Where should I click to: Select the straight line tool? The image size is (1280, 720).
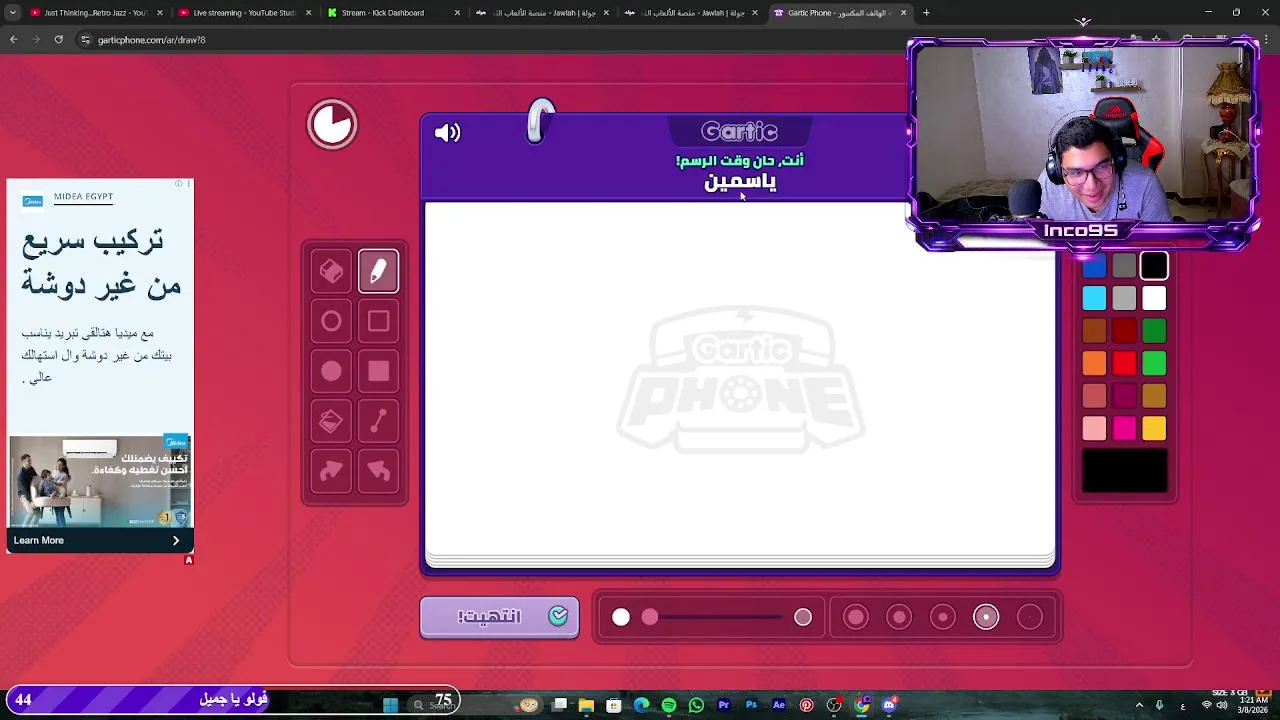[378, 421]
